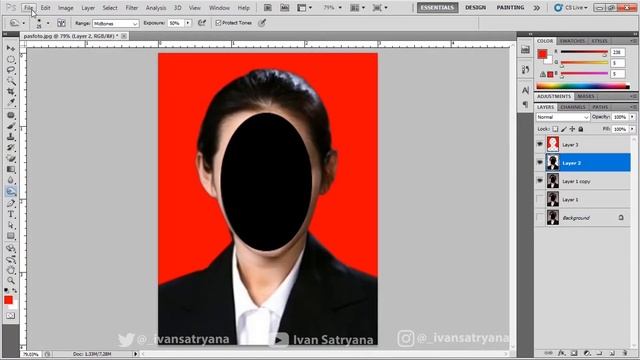Viewport: 640px width, 360px height.
Task: Select the Move tool
Action: point(11,48)
